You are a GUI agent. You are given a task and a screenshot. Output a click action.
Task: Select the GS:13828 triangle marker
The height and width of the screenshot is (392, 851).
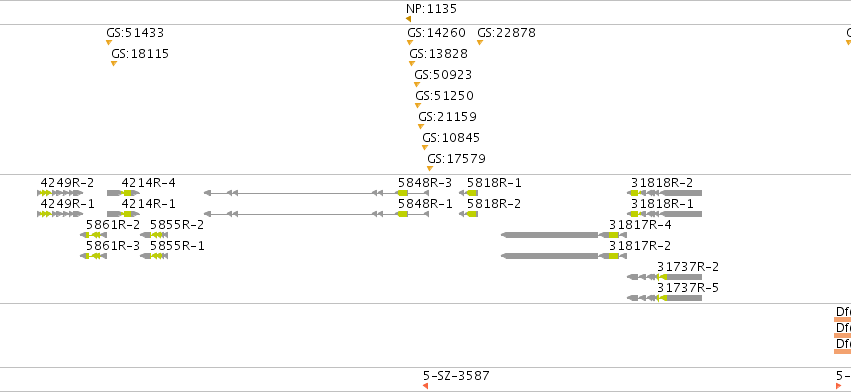[412, 64]
